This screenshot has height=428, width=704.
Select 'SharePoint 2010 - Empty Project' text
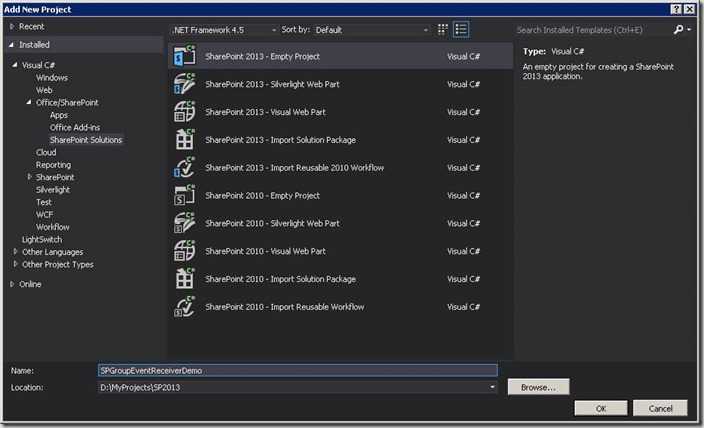point(262,196)
